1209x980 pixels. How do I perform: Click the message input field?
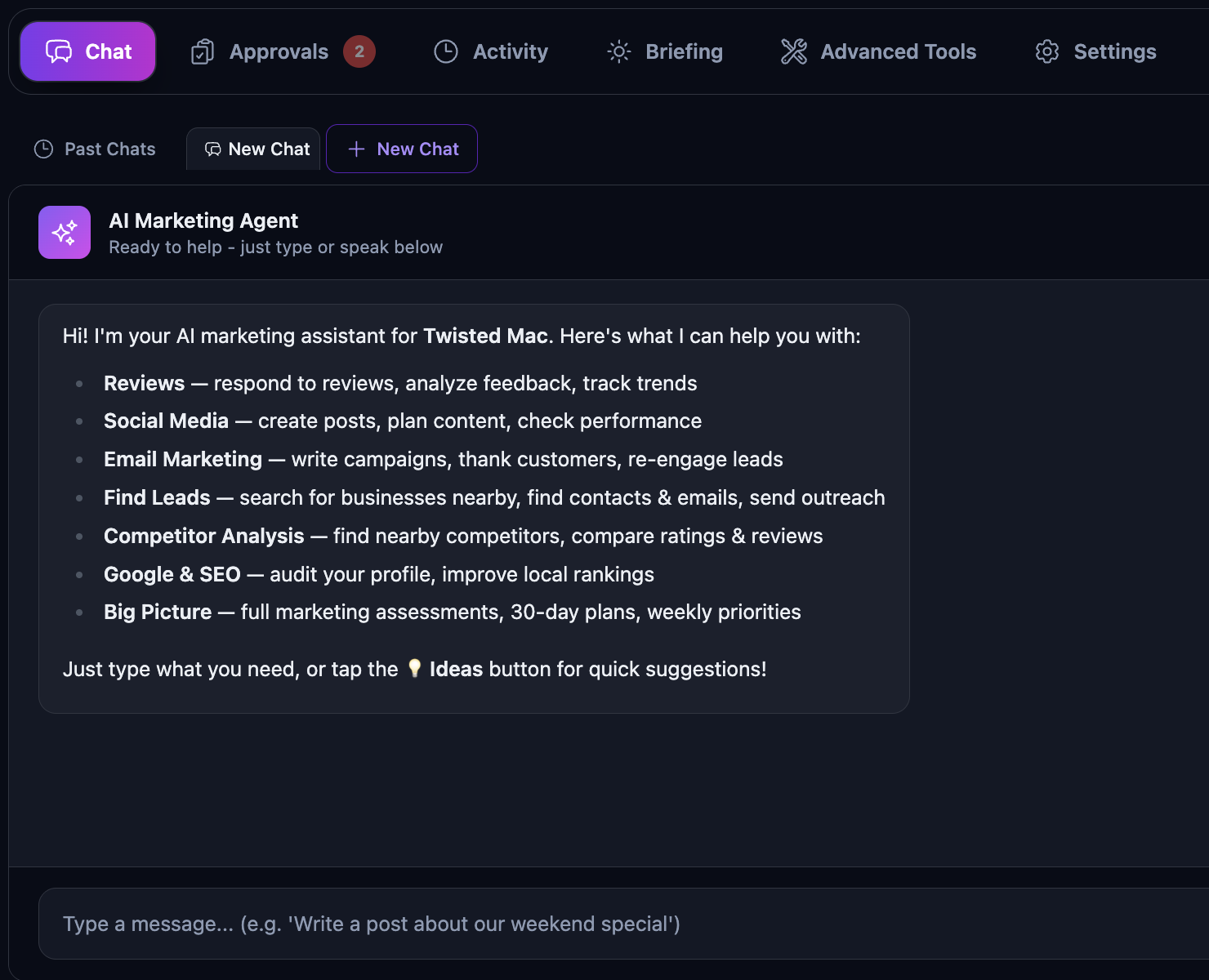click(x=623, y=924)
